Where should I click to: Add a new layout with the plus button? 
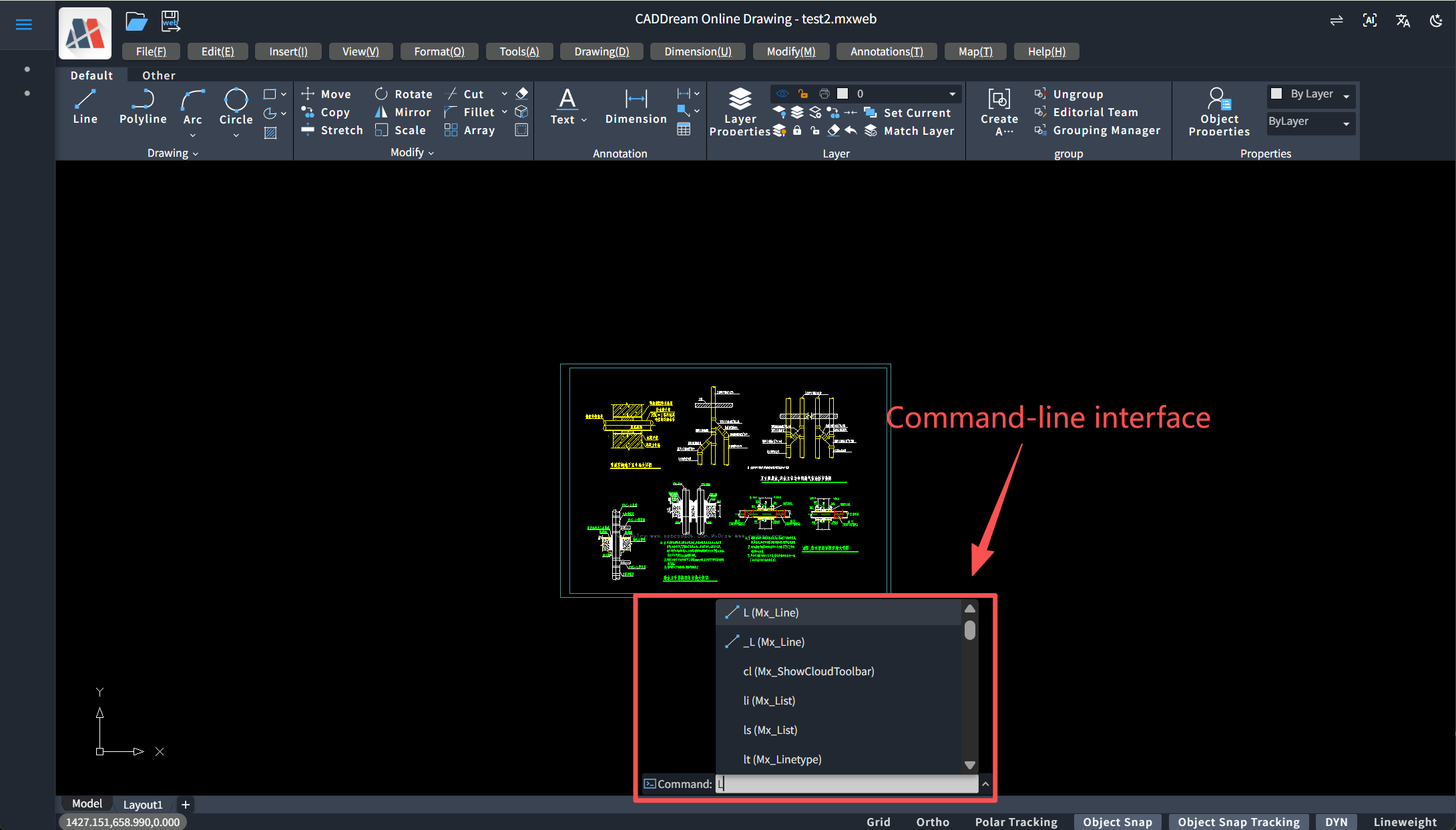click(x=186, y=805)
